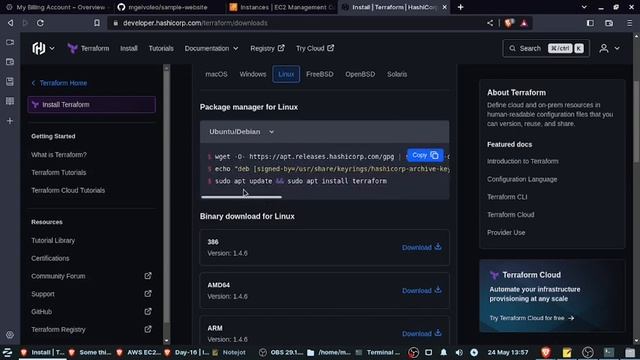Open Brave Shields icon in address bar
Screen dimensions: 640x360
[509, 23]
